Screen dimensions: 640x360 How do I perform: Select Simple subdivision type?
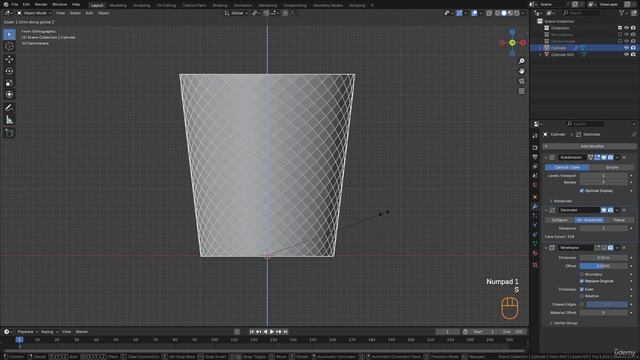point(612,167)
